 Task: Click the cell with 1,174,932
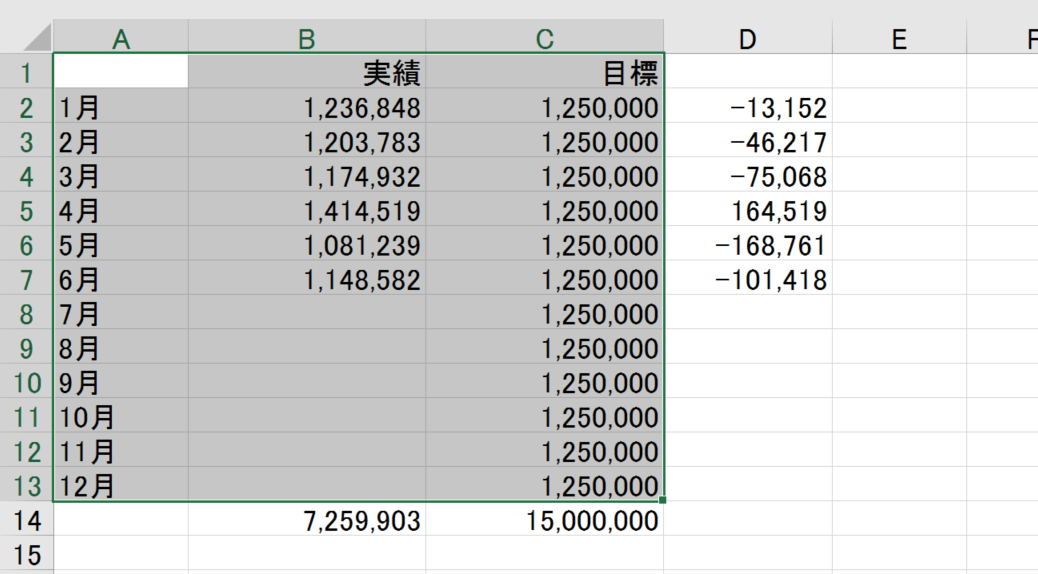(307, 175)
